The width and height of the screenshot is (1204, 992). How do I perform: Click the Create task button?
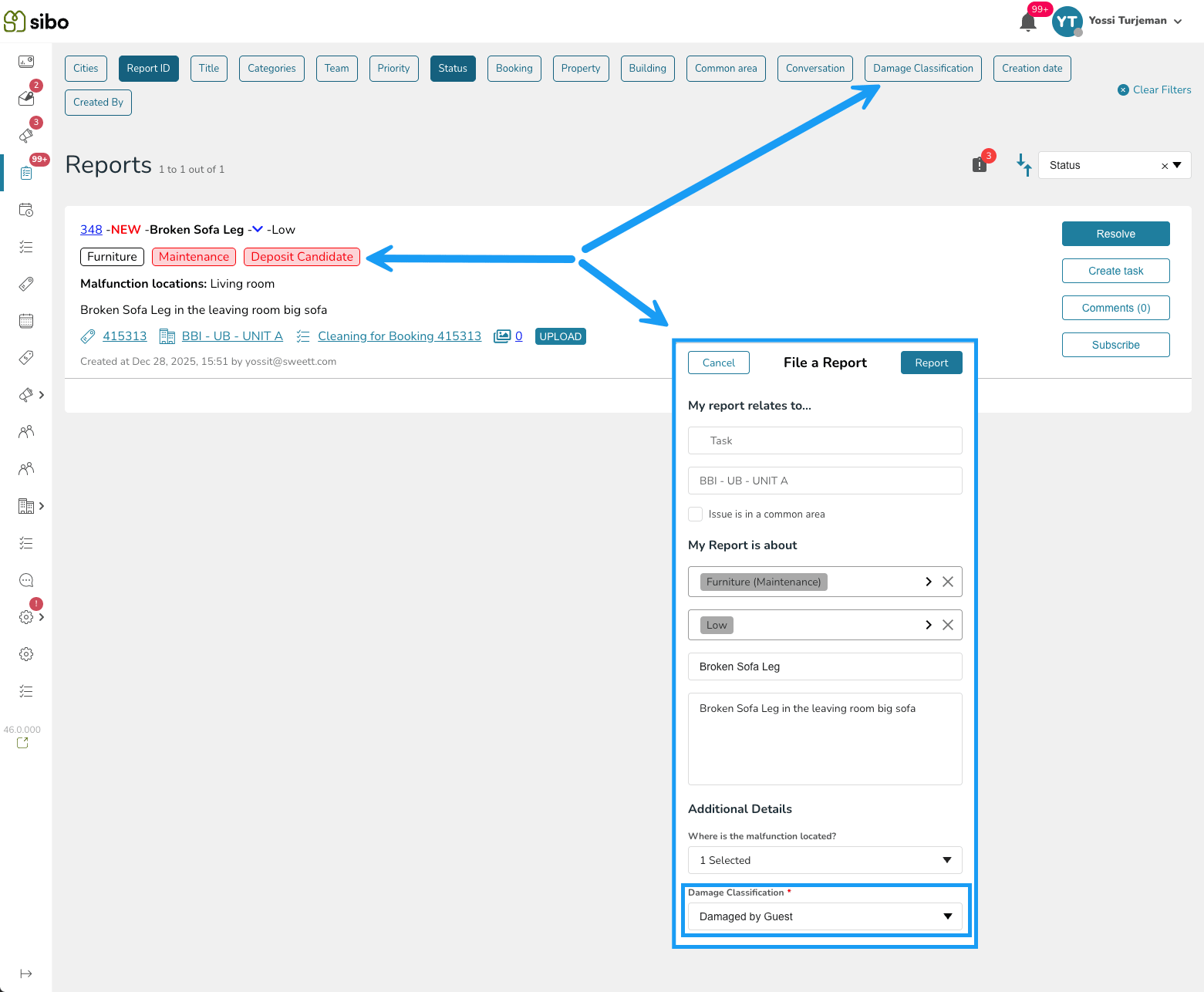coord(1116,271)
